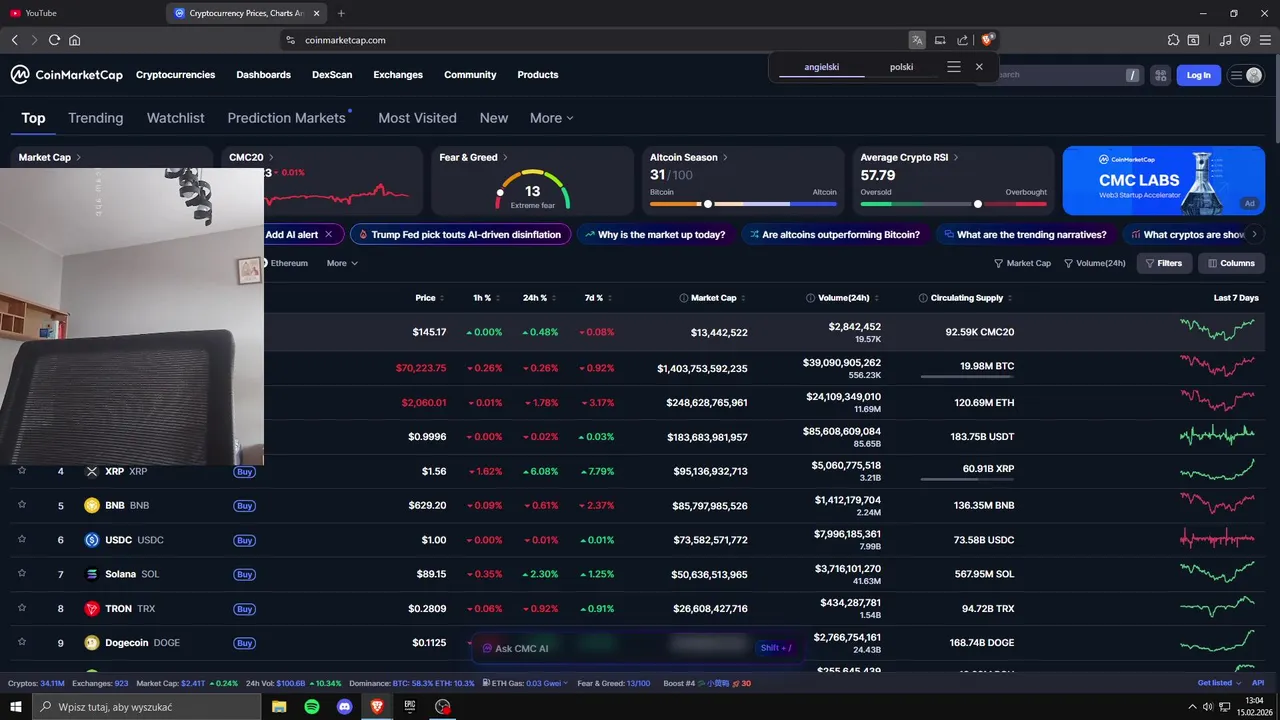This screenshot has height=720, width=1280.
Task: Open the Volume(24h) filter dropdown
Action: click(x=1095, y=263)
